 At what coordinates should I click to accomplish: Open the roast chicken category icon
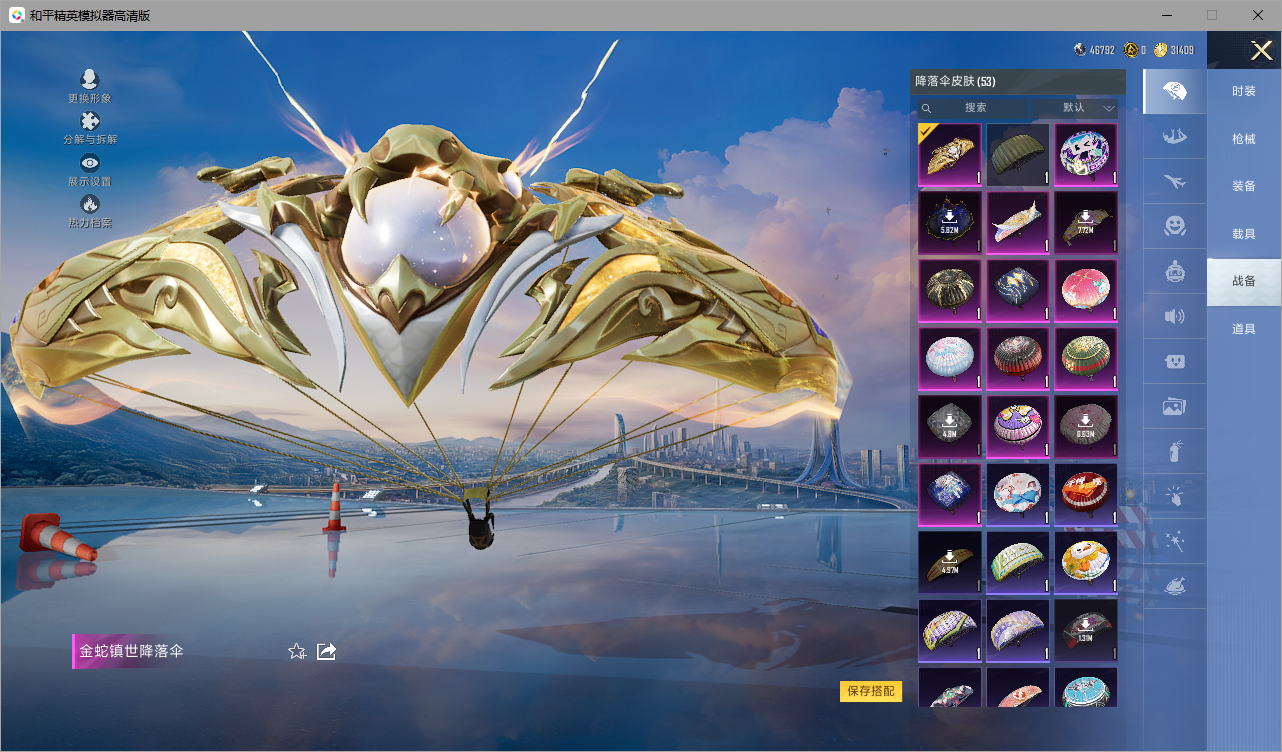click(1174, 586)
